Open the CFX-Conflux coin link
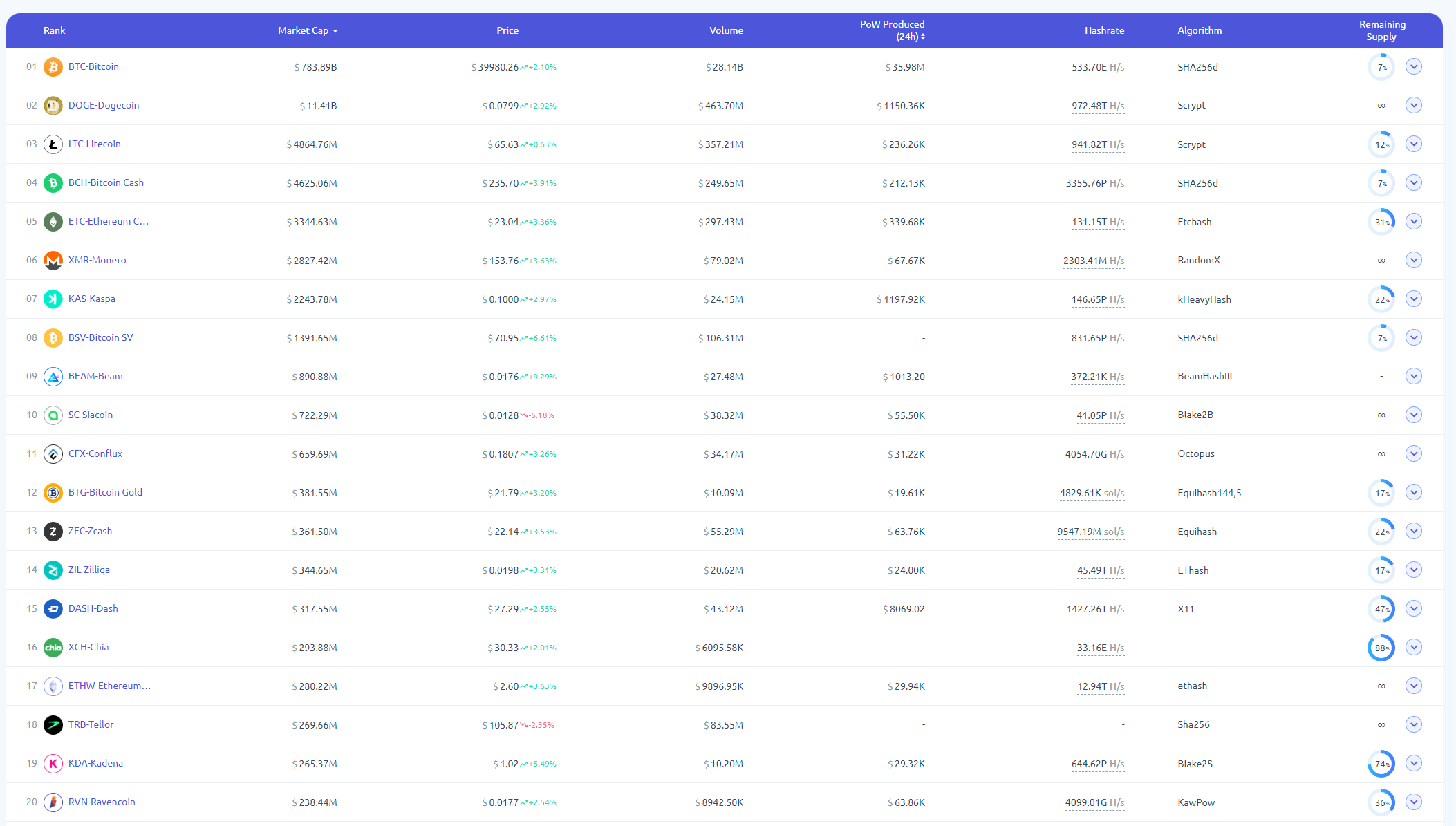Viewport: 1456px width, 826px height. click(95, 454)
